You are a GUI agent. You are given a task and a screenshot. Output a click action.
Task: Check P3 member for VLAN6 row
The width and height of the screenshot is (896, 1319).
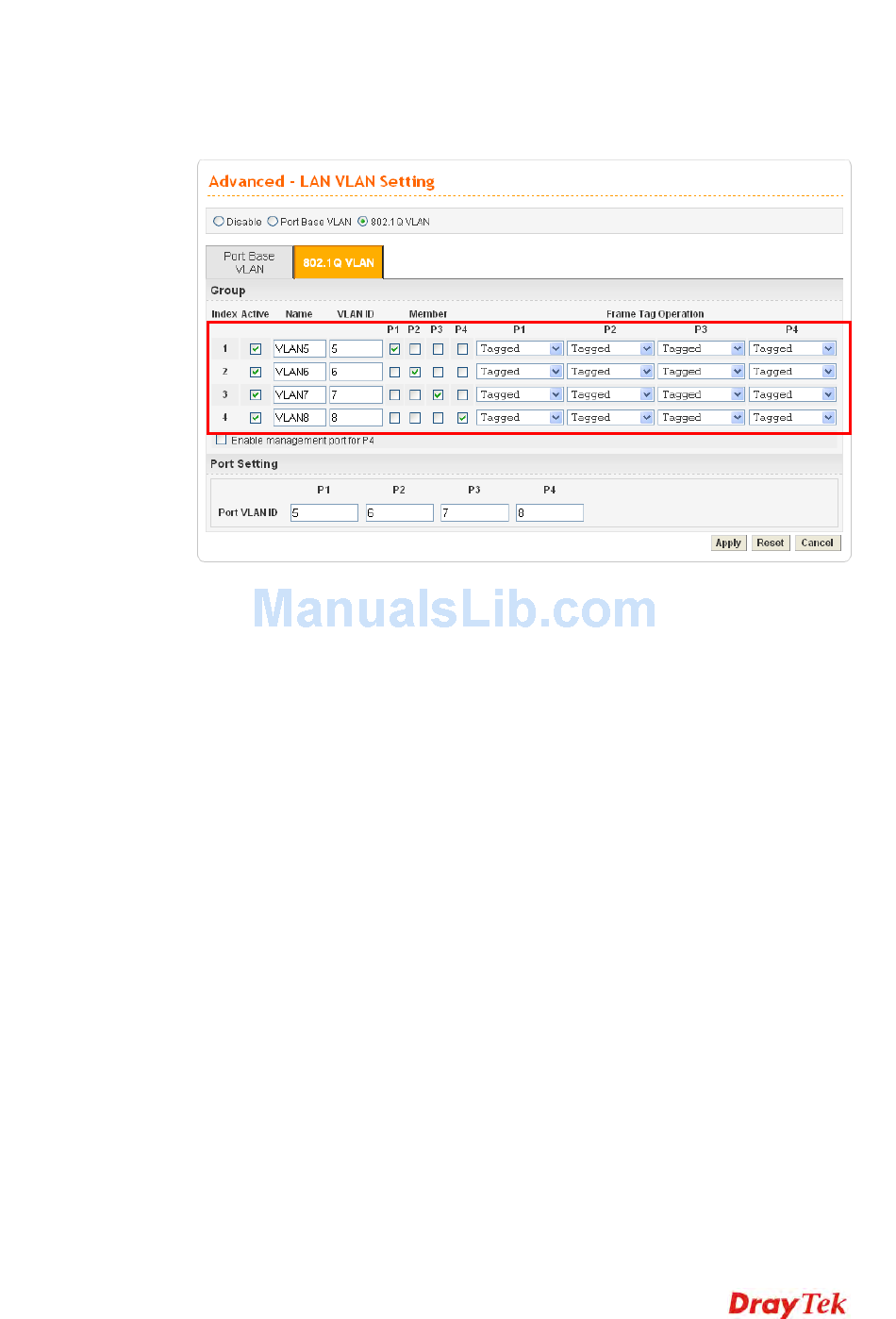pos(439,372)
